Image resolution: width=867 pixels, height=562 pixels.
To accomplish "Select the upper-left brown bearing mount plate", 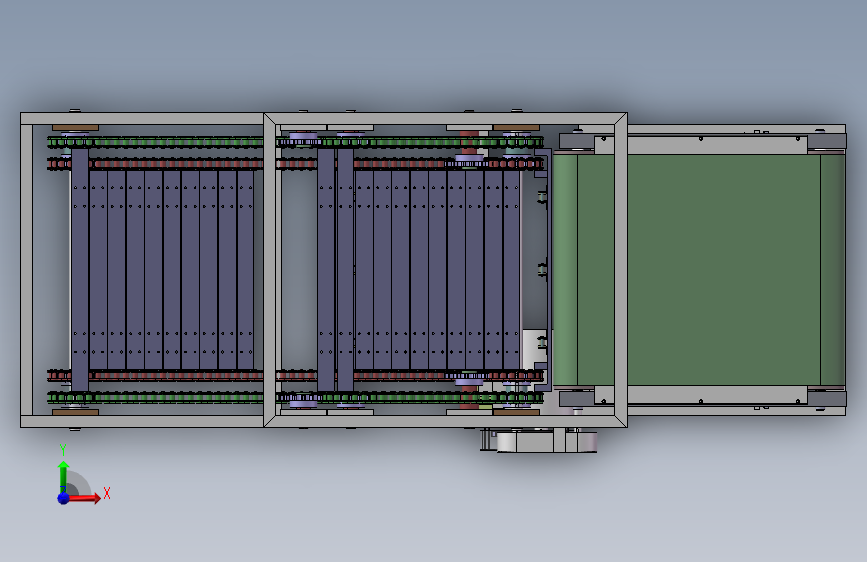I will pos(75,128).
